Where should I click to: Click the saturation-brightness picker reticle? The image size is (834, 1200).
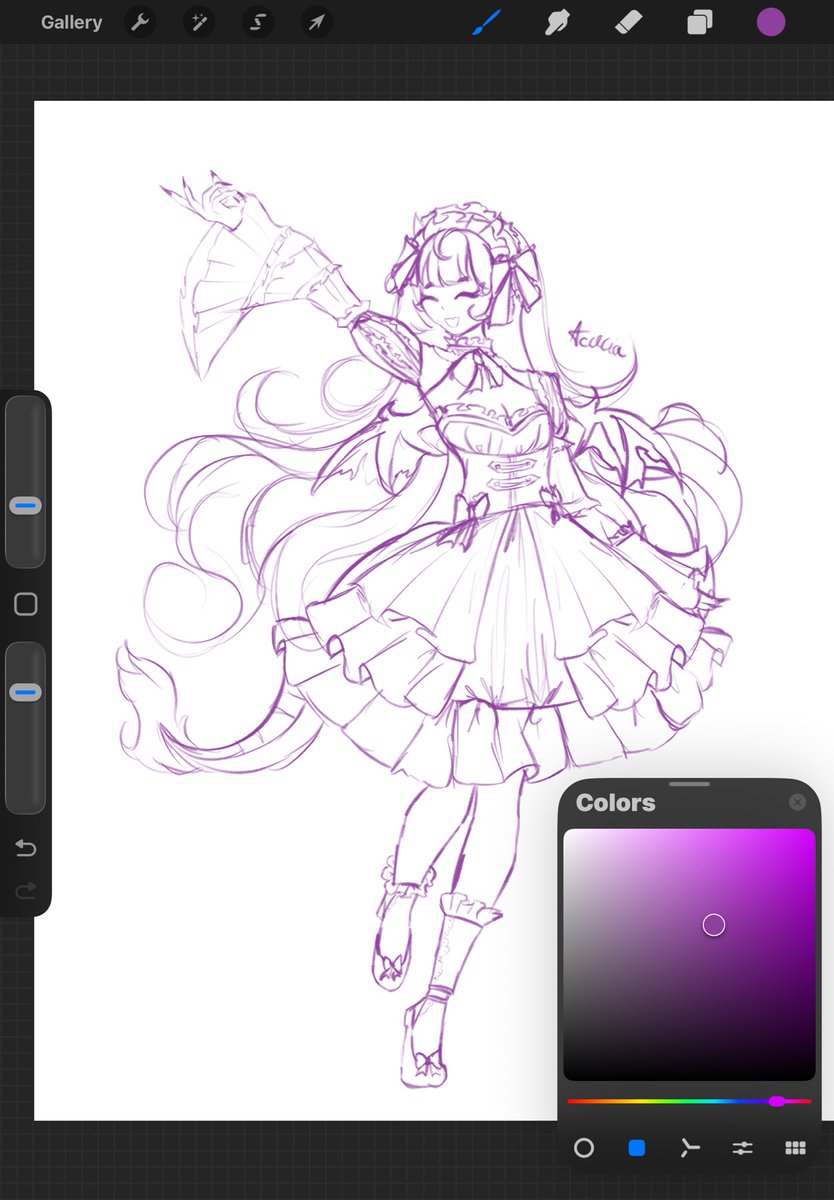(713, 925)
